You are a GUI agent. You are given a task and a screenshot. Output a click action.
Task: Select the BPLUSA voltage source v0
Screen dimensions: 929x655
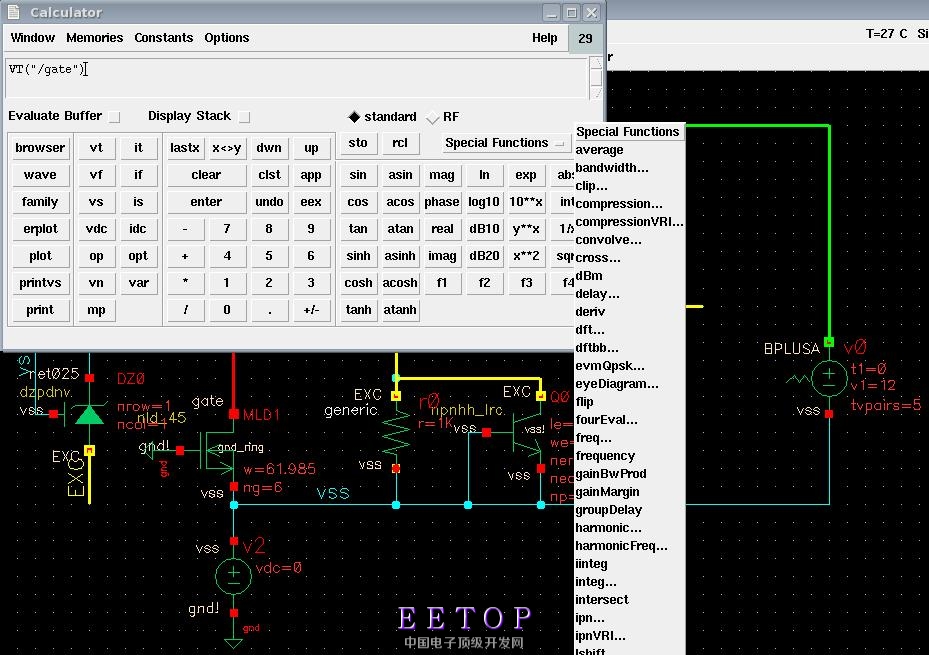pyautogui.click(x=828, y=378)
